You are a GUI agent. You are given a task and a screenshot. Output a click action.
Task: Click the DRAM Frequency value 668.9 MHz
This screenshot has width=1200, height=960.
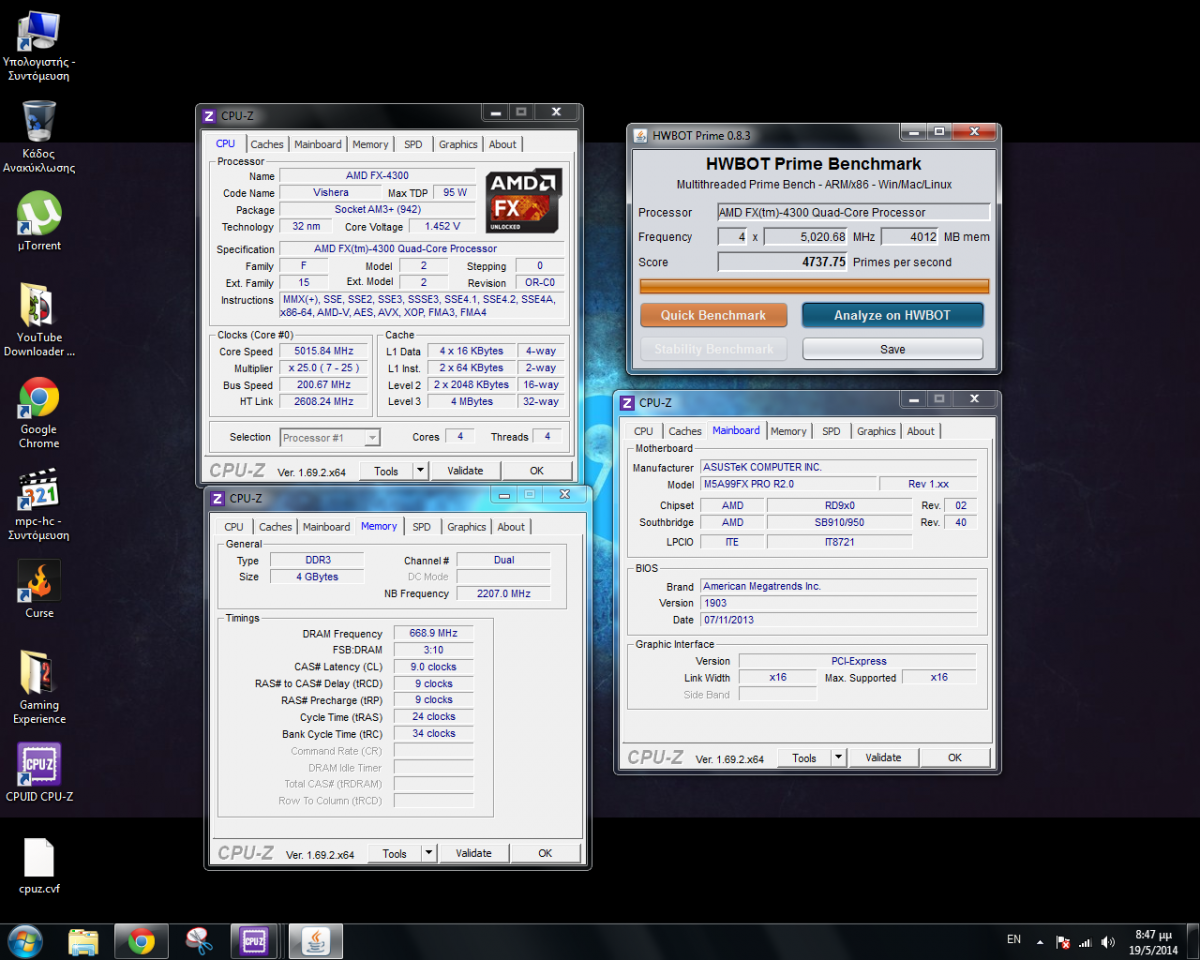click(433, 633)
